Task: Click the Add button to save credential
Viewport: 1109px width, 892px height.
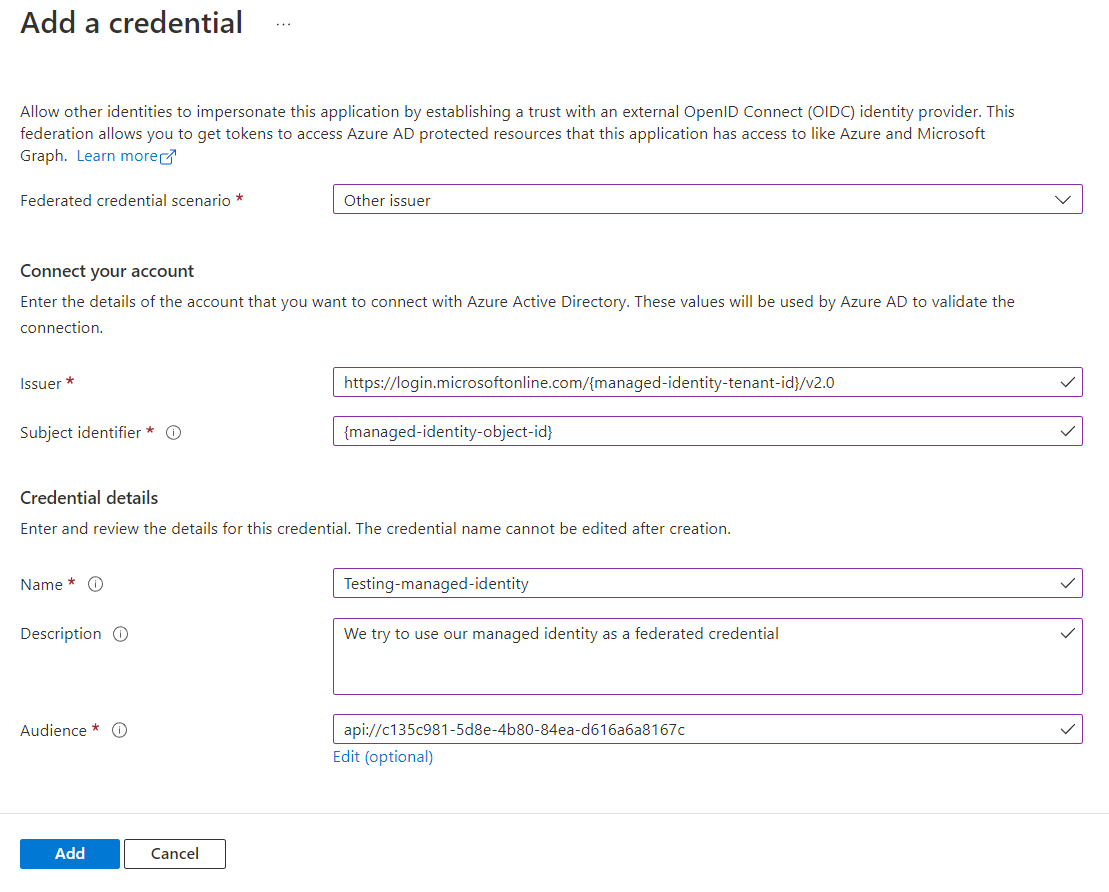Action: point(69,853)
